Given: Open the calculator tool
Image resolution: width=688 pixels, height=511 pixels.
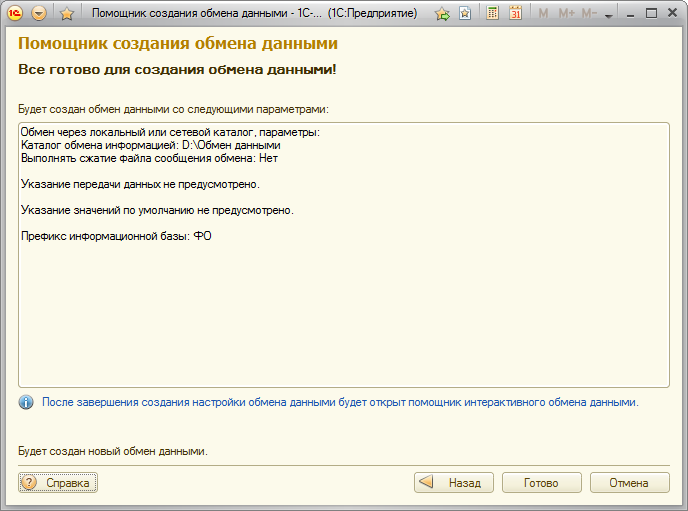Looking at the screenshot, I should (x=492, y=14).
